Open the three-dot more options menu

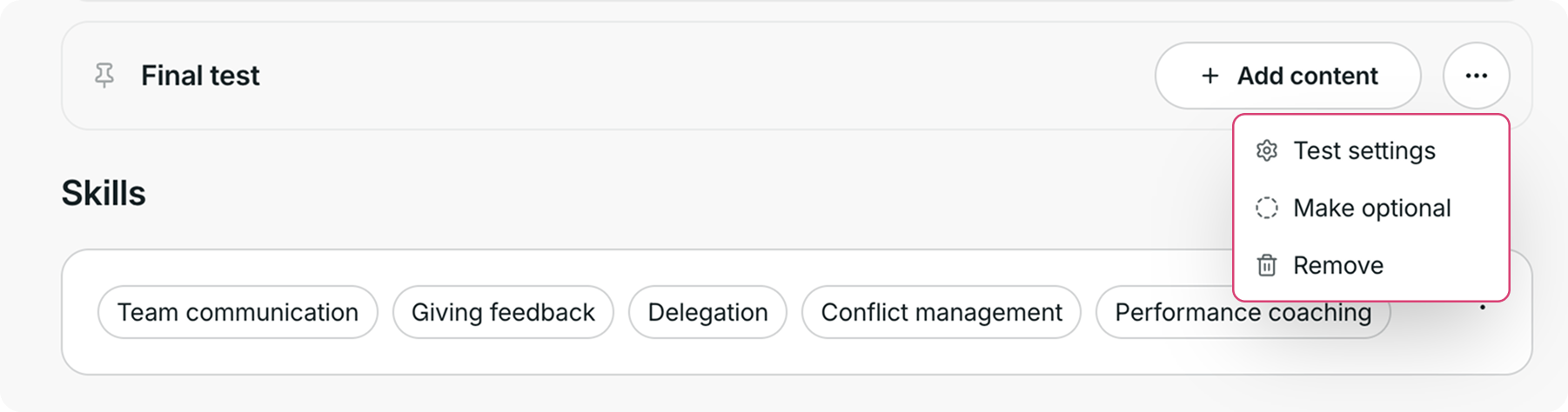[x=1476, y=76]
